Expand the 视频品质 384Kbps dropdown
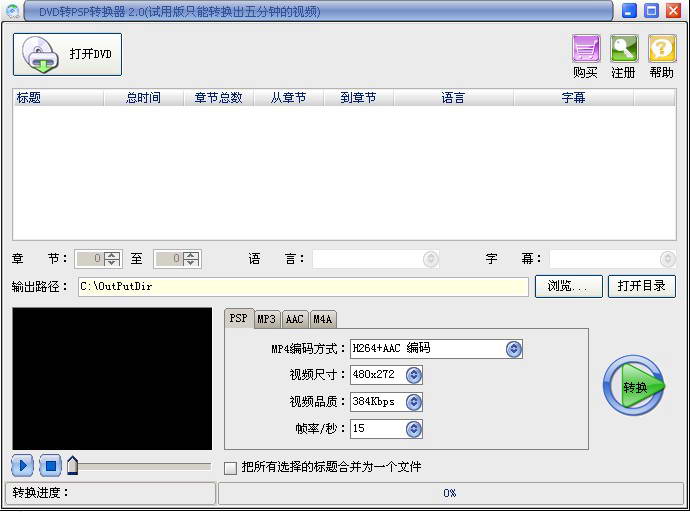Viewport: 690px width, 512px height. coord(414,402)
